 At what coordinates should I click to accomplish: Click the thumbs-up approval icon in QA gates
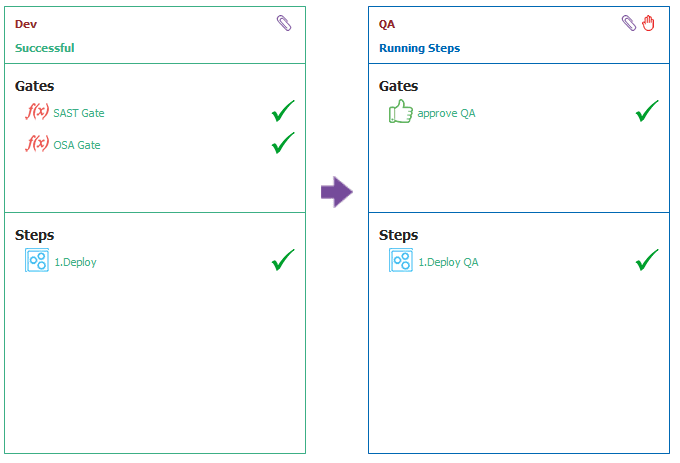401,111
